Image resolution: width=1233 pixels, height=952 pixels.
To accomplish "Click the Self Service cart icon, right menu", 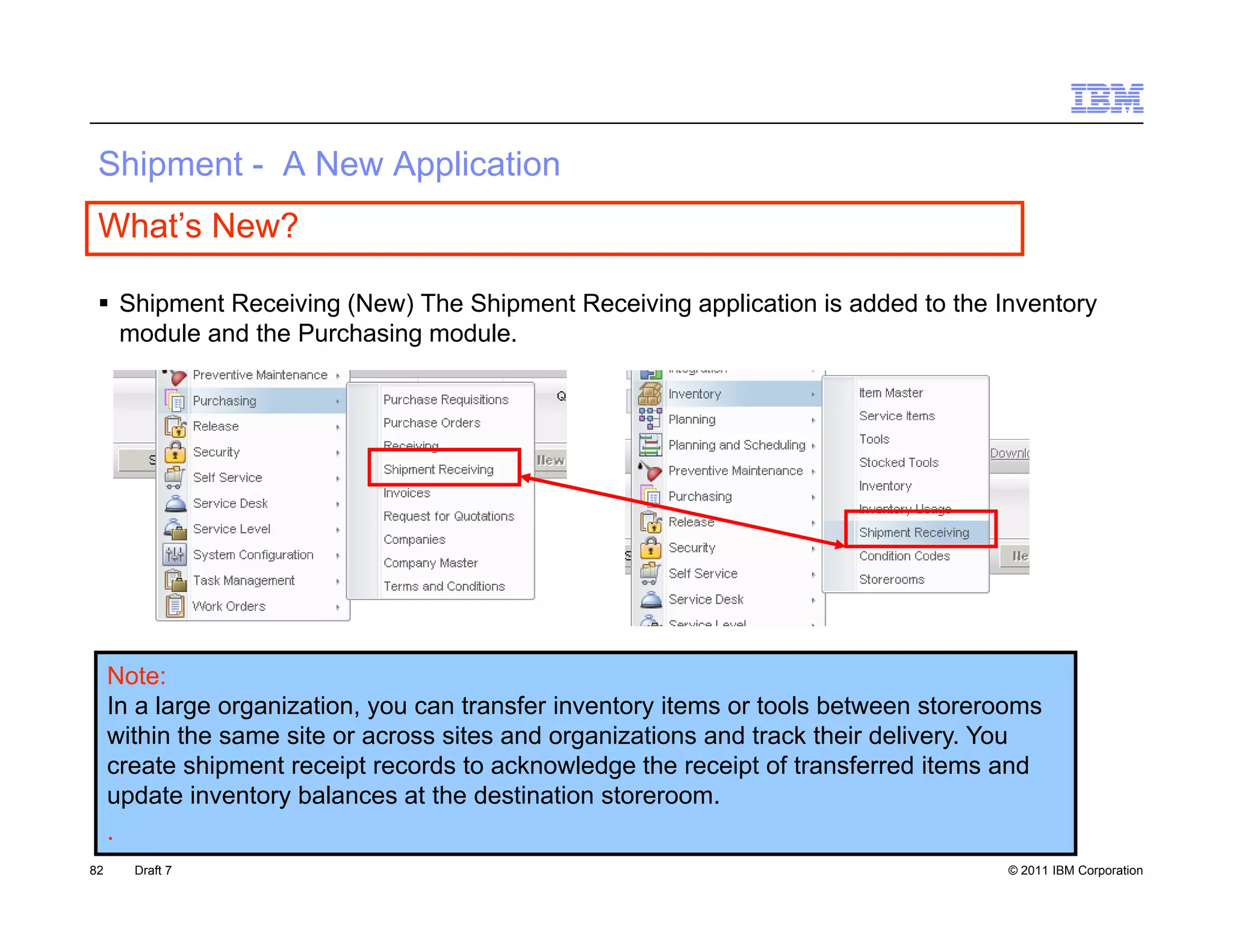I will pos(650,573).
